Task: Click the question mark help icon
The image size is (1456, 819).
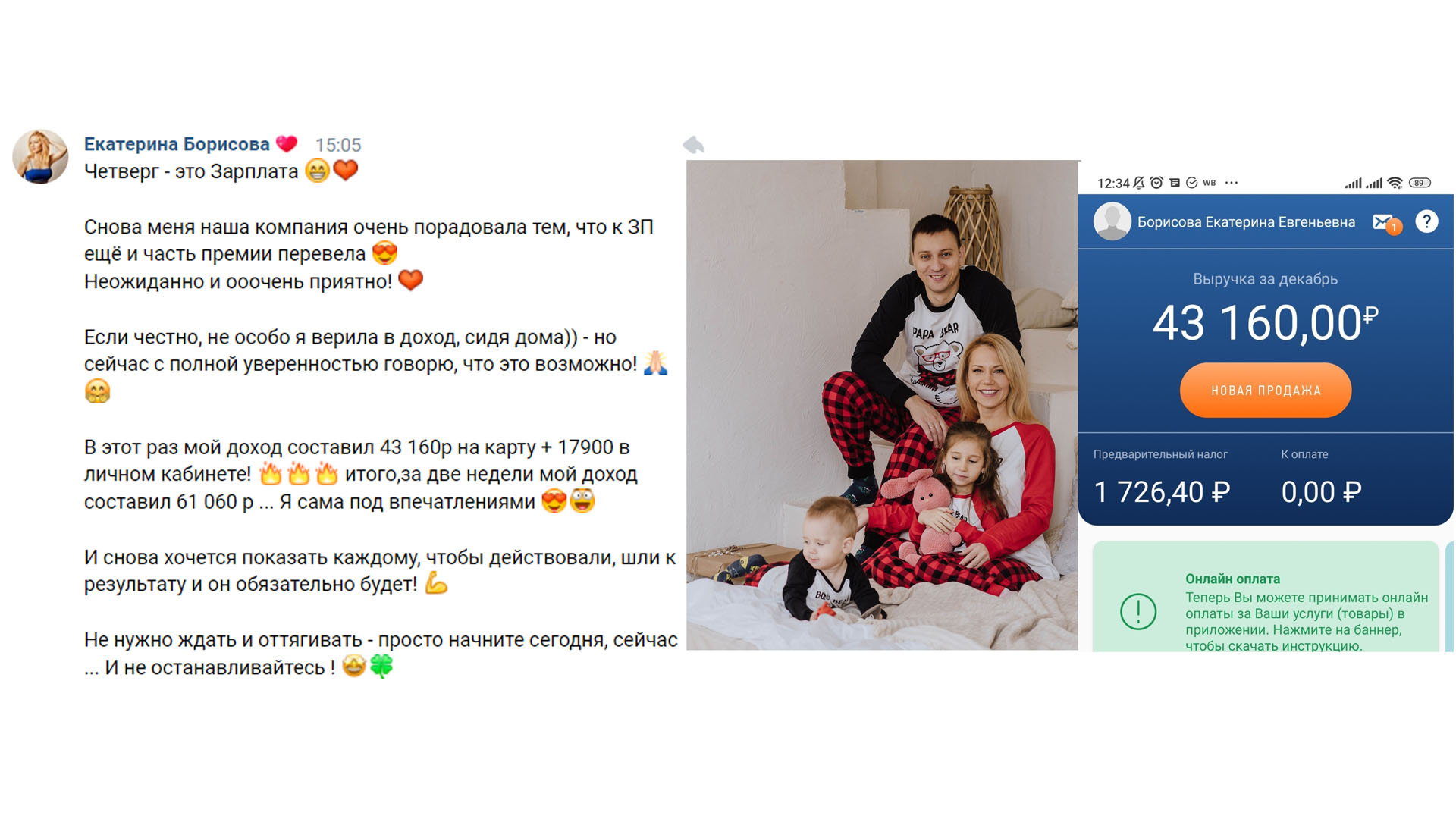Action: click(x=1426, y=221)
